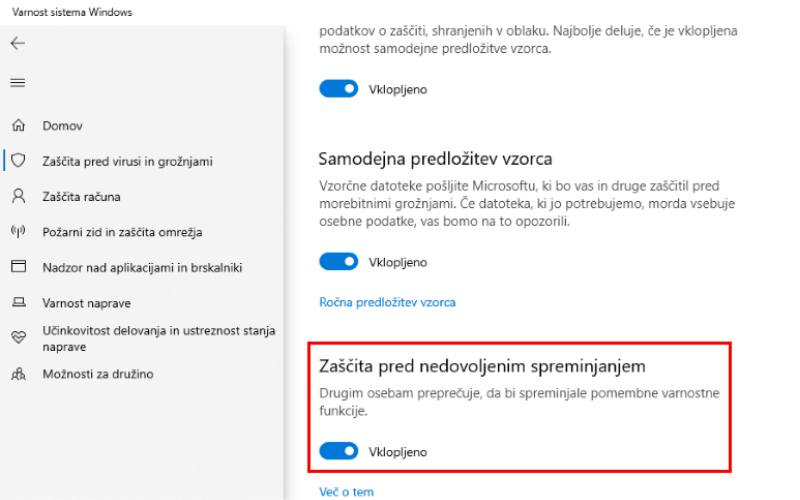The height and width of the screenshot is (500, 800).
Task: Click the heart device health icon
Action: (x=18, y=338)
